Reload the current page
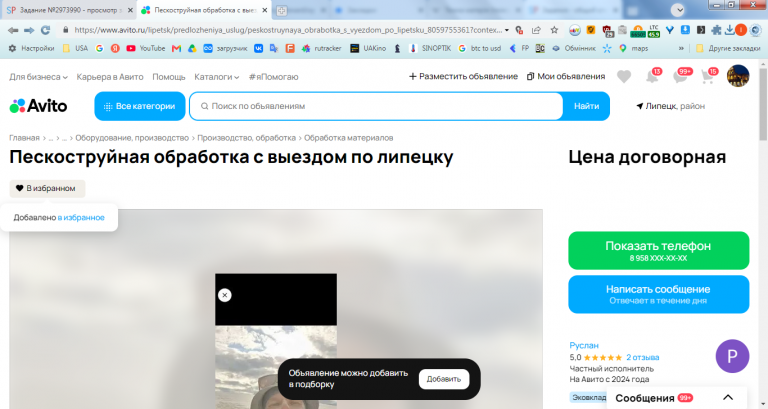 pos(46,30)
